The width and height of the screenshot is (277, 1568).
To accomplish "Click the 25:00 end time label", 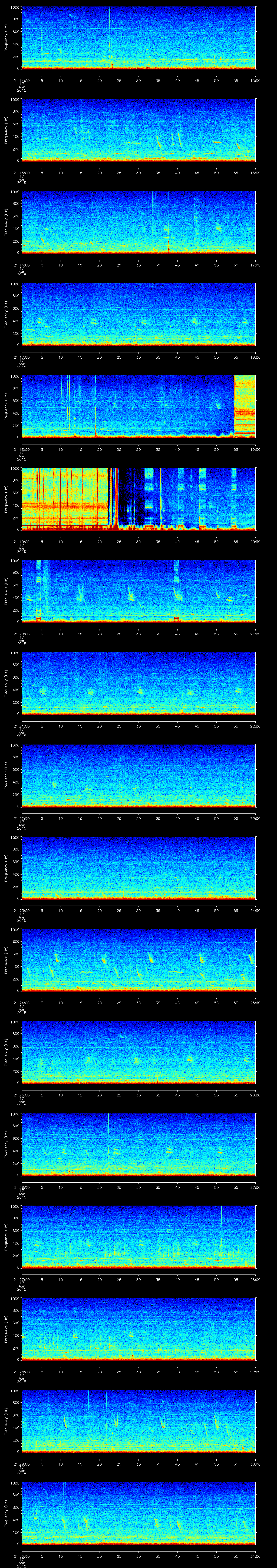I will tap(255, 1003).
